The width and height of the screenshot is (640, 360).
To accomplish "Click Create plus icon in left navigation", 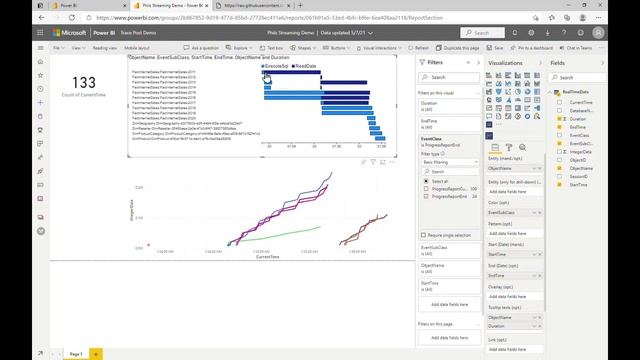I will point(40,102).
